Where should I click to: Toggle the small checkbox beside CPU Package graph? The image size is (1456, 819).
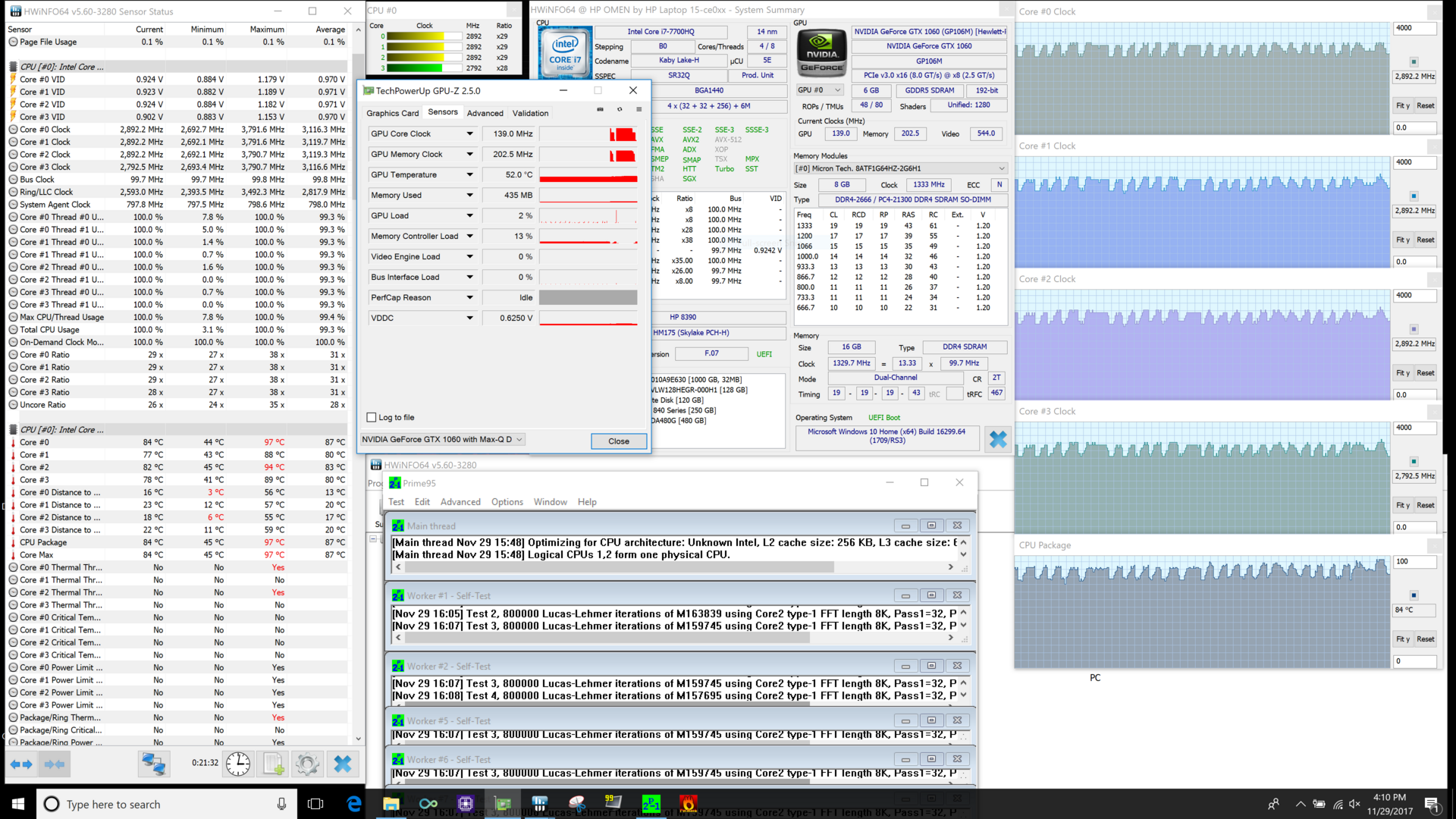1414,596
